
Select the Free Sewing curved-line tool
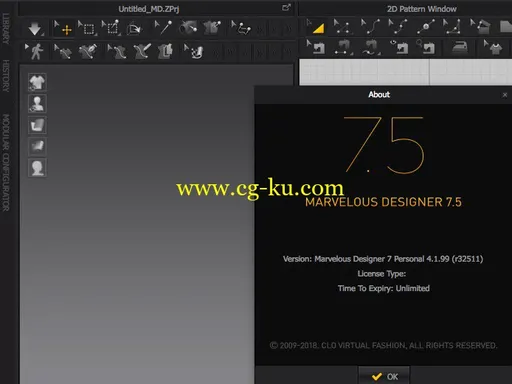coord(371,47)
